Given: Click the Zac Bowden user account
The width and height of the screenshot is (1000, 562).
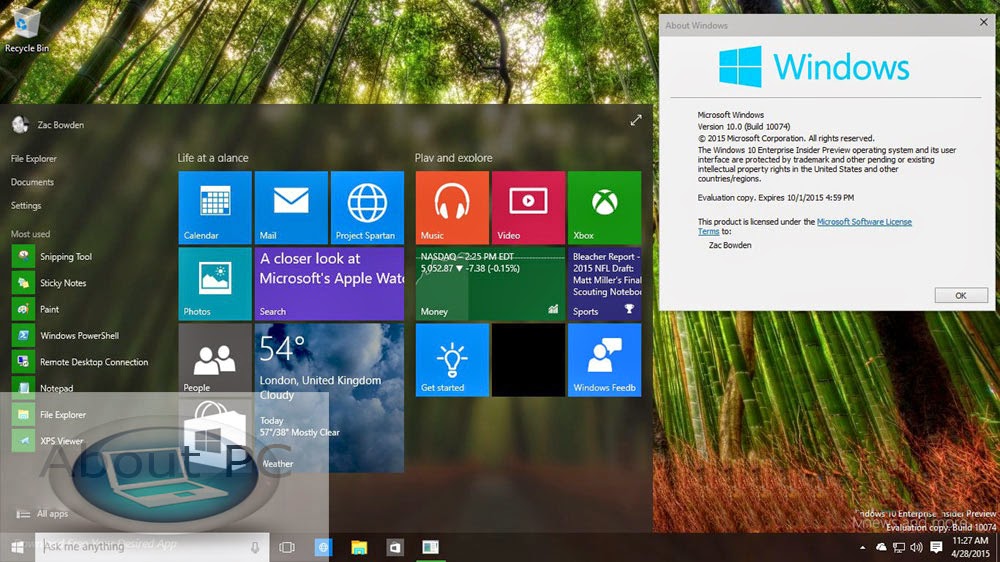Looking at the screenshot, I should (x=48, y=124).
